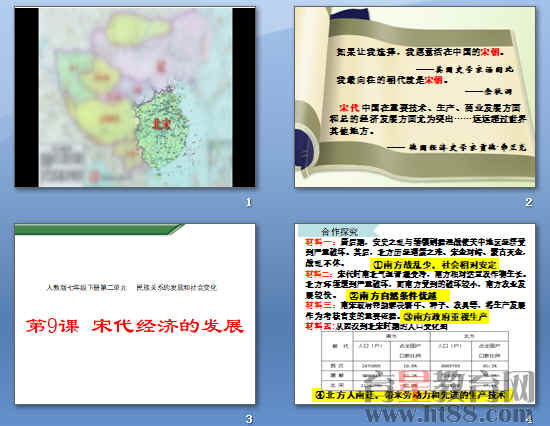Click red 宋朝 text in first quote
The width and height of the screenshot is (550, 426).
coord(490,52)
